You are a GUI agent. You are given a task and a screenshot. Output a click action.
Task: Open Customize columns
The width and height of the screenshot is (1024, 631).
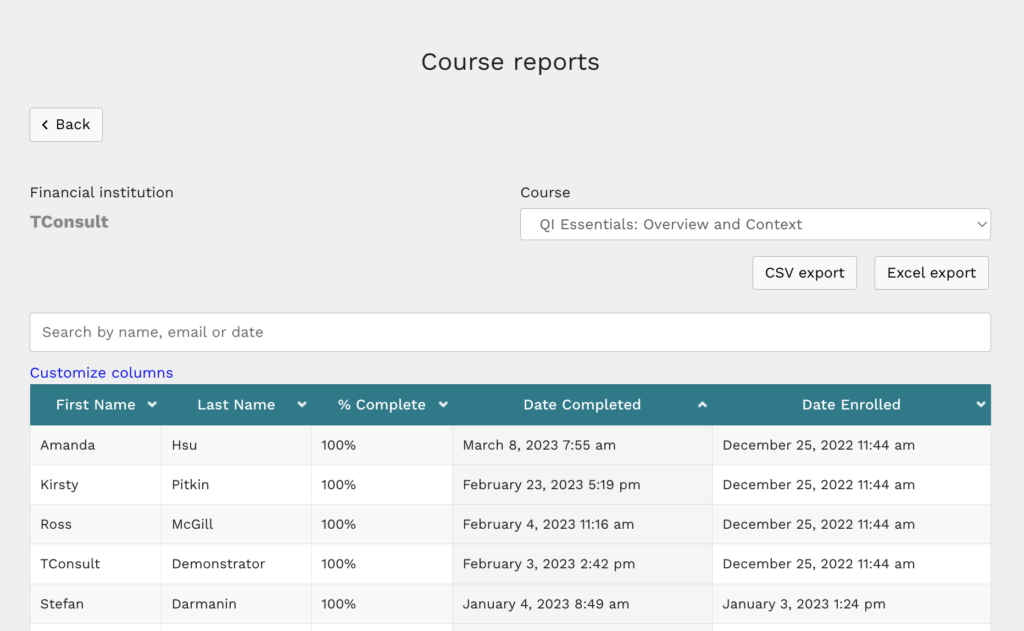[101, 372]
